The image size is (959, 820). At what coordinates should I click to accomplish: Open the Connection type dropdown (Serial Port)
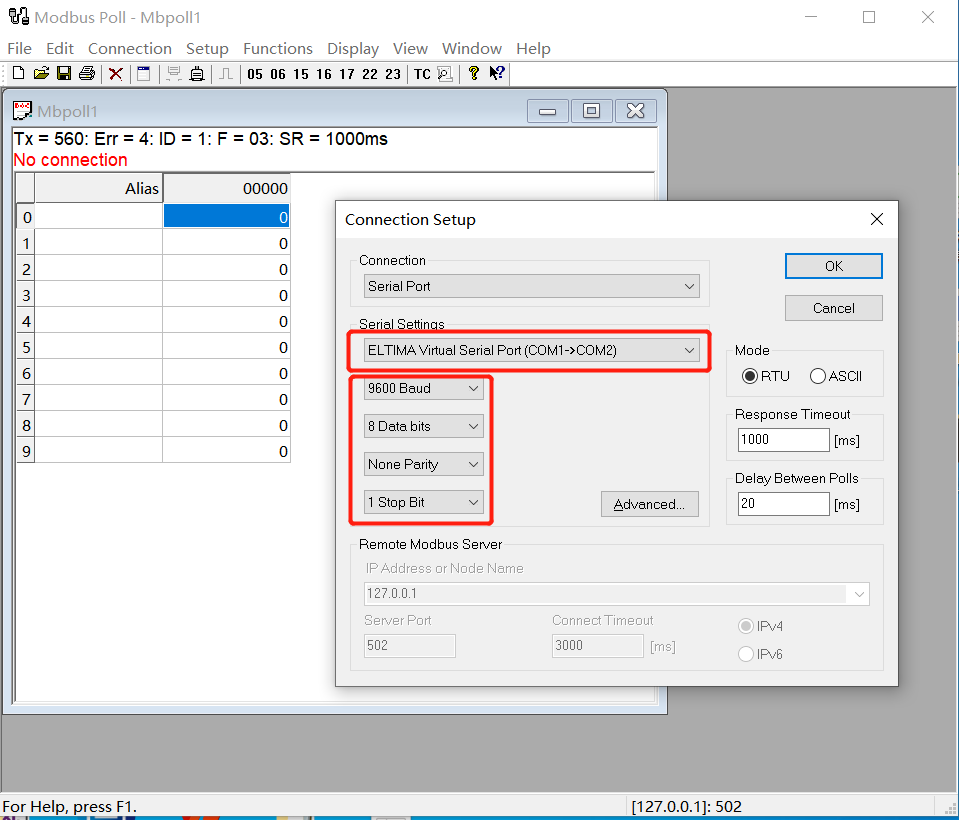(x=531, y=286)
